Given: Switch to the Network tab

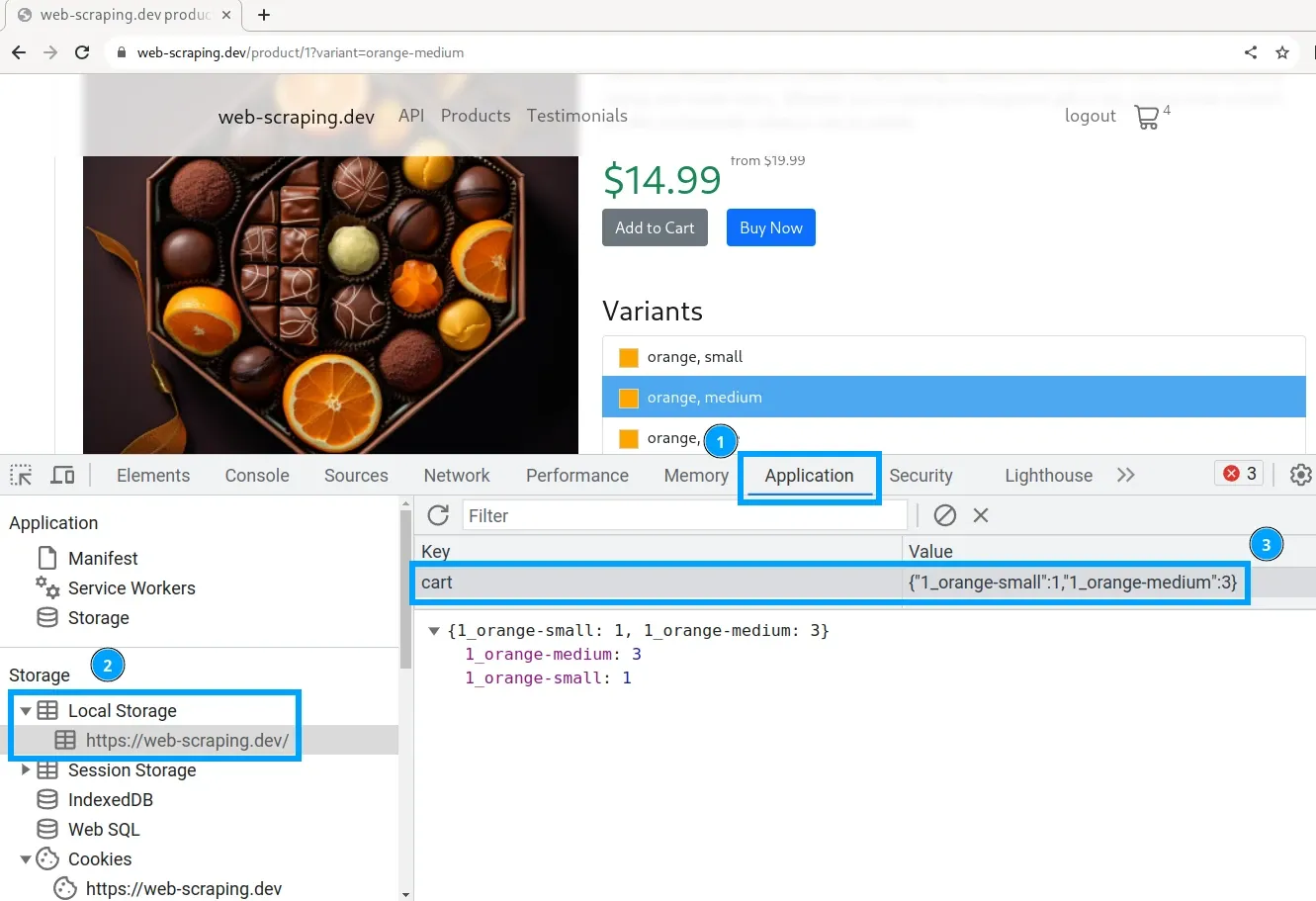Looking at the screenshot, I should point(456,475).
